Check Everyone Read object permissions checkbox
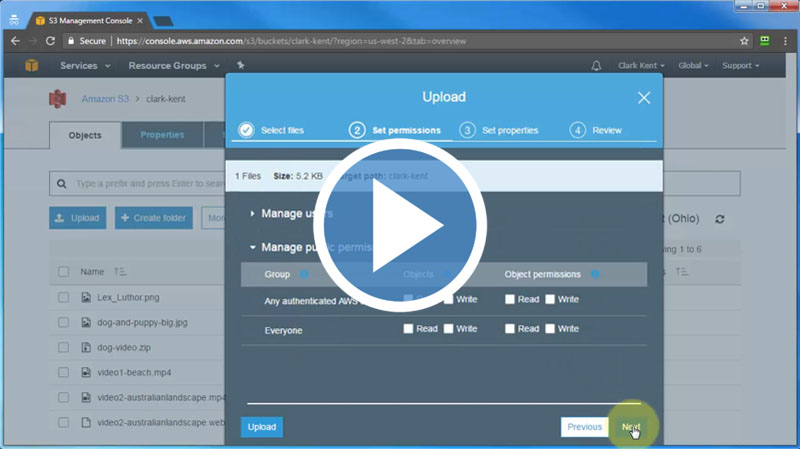The image size is (800, 449). 510,329
